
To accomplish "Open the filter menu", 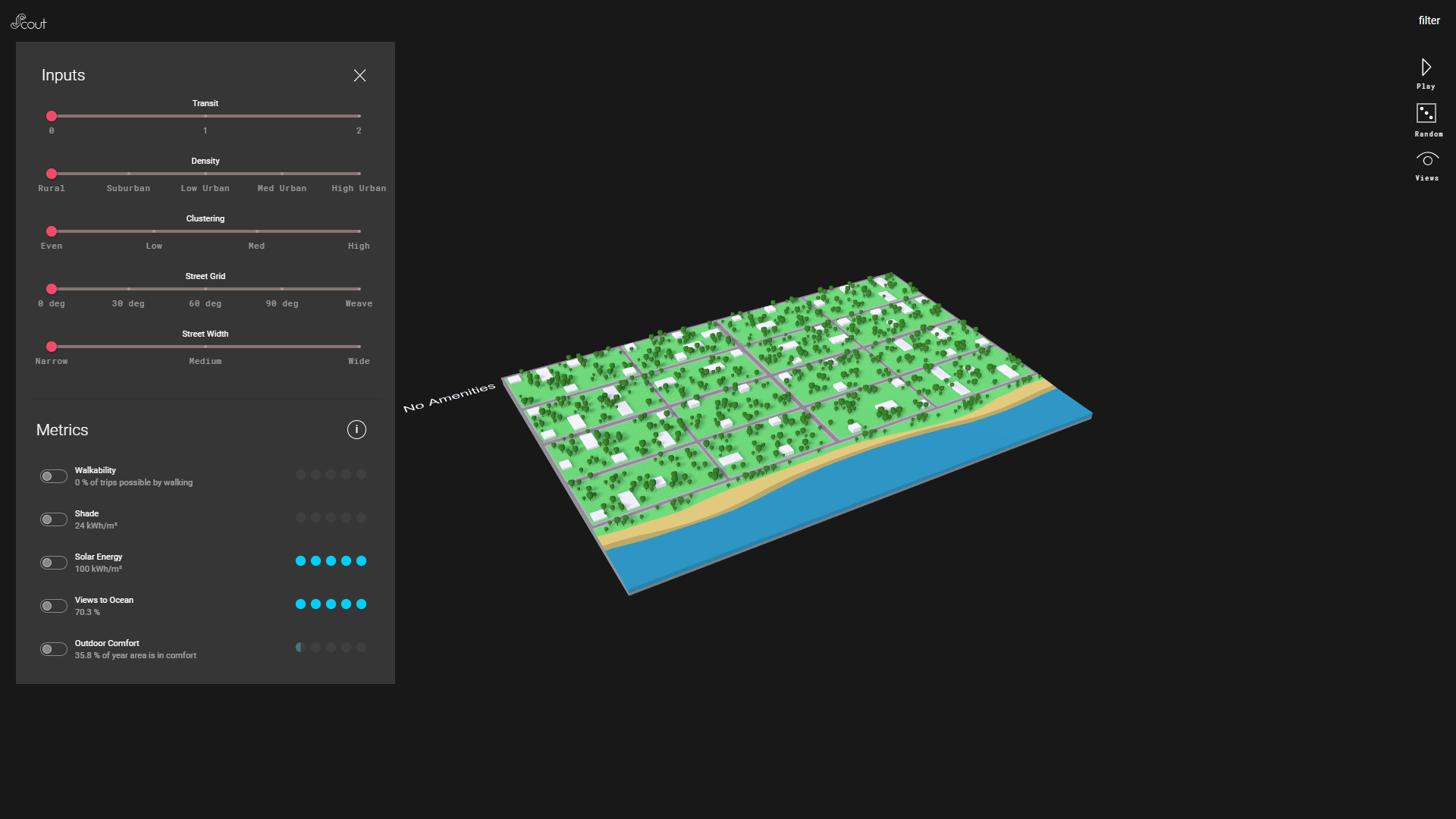I will (x=1429, y=20).
